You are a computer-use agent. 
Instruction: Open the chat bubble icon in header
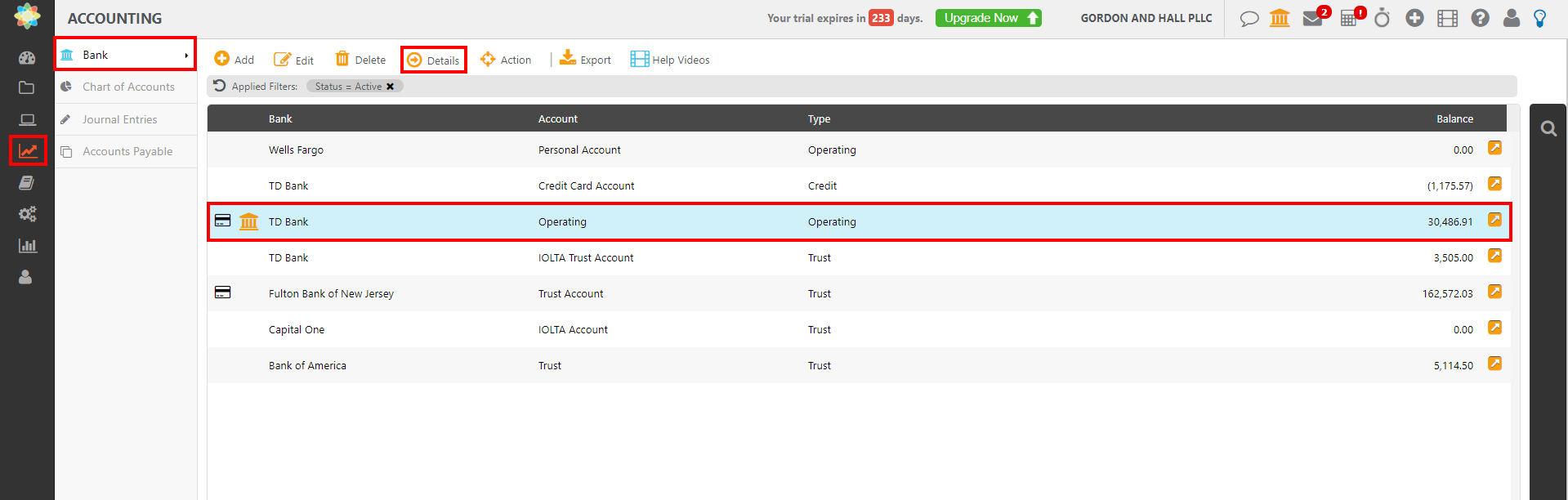pos(1249,19)
